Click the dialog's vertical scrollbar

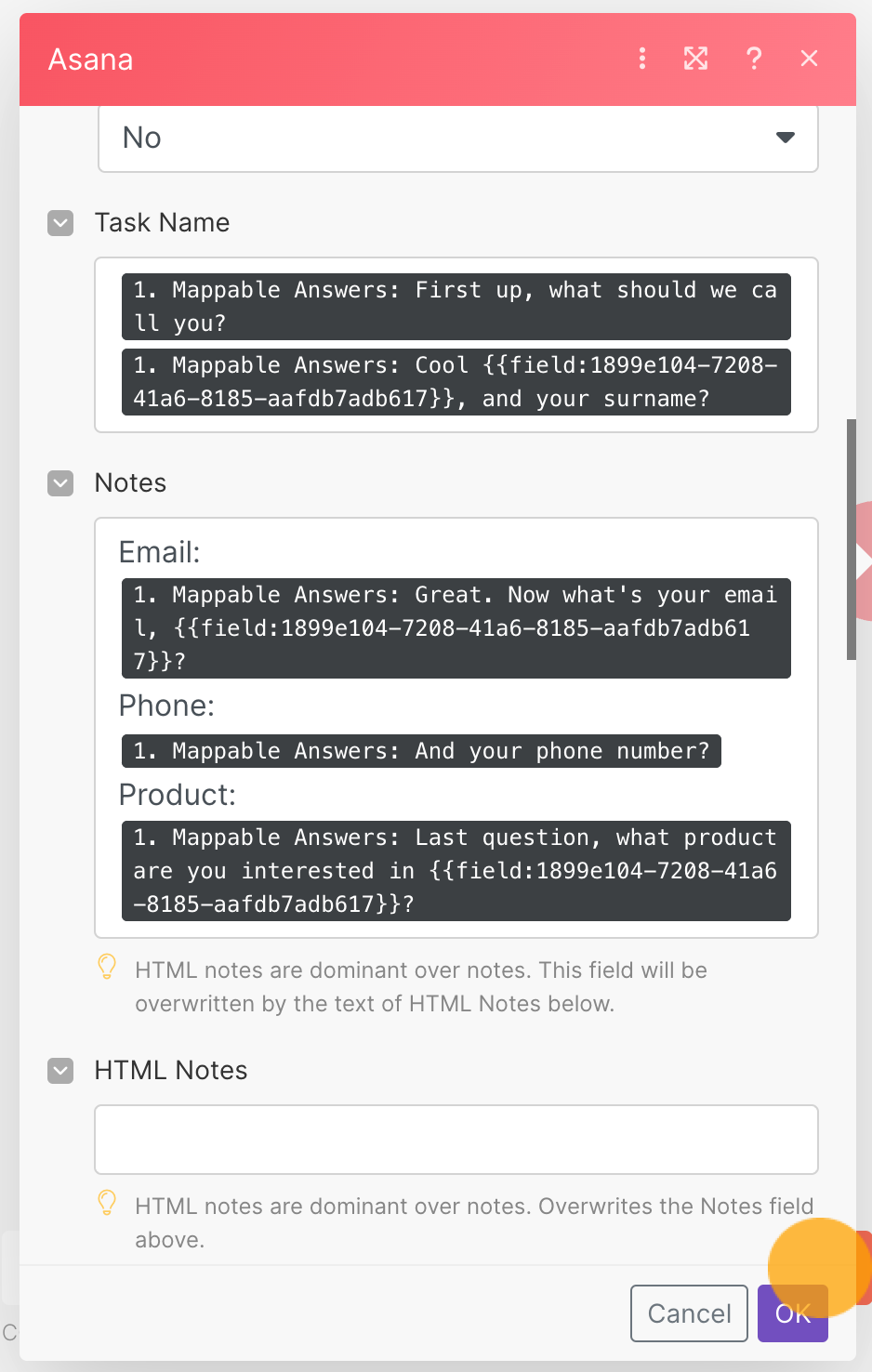[852, 539]
